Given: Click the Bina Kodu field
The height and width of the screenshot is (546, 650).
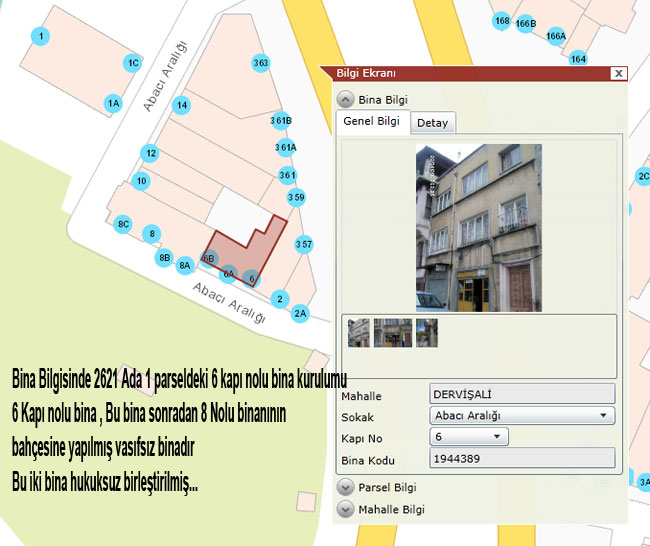Looking at the screenshot, I should 520,460.
